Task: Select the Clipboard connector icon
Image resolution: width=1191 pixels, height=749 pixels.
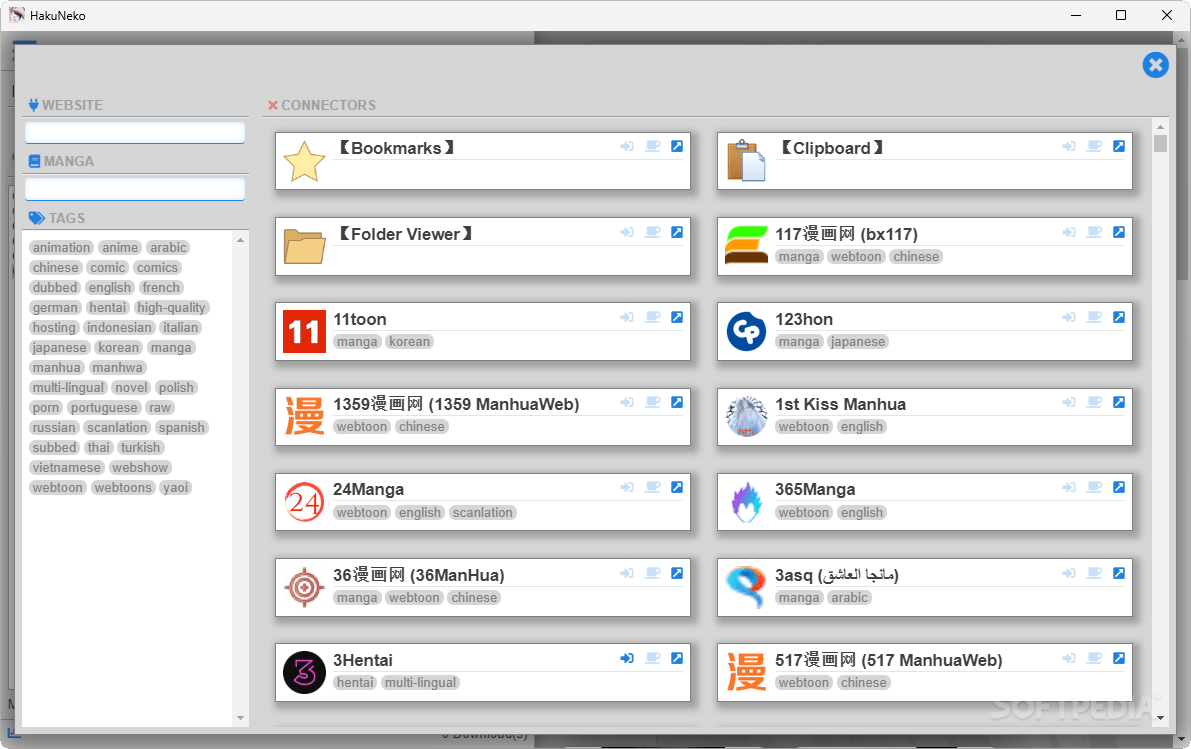Action: [746, 161]
